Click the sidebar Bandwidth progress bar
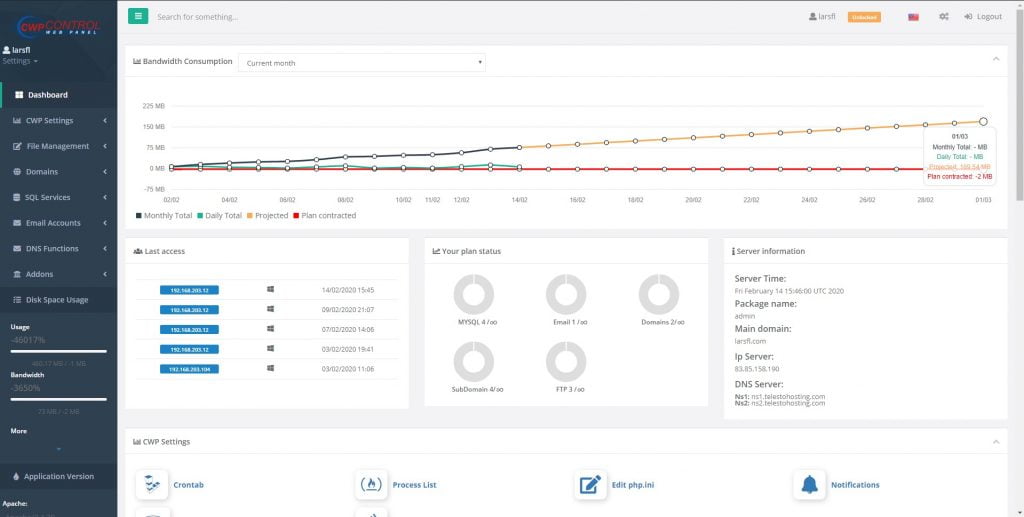Image resolution: width=1024 pixels, height=517 pixels. tap(59, 400)
